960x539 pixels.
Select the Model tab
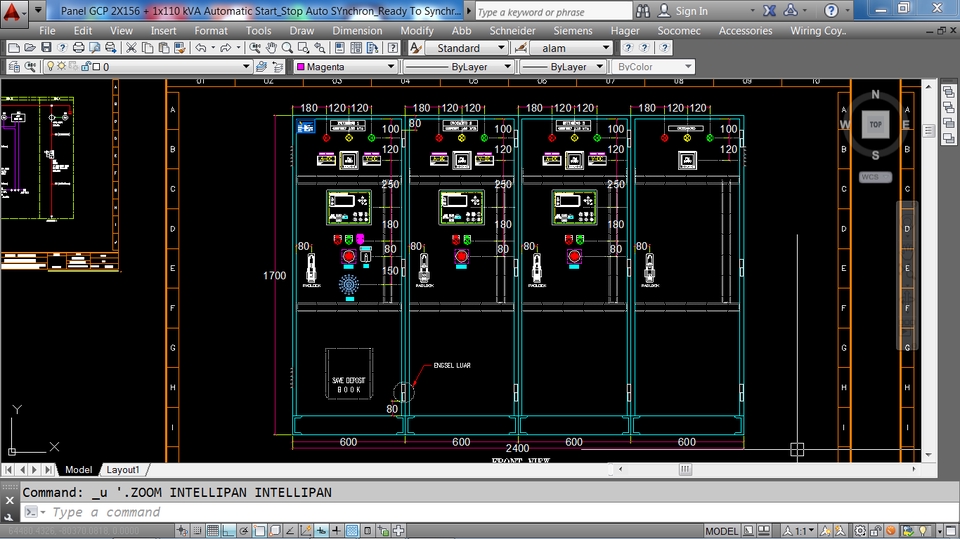coord(78,470)
